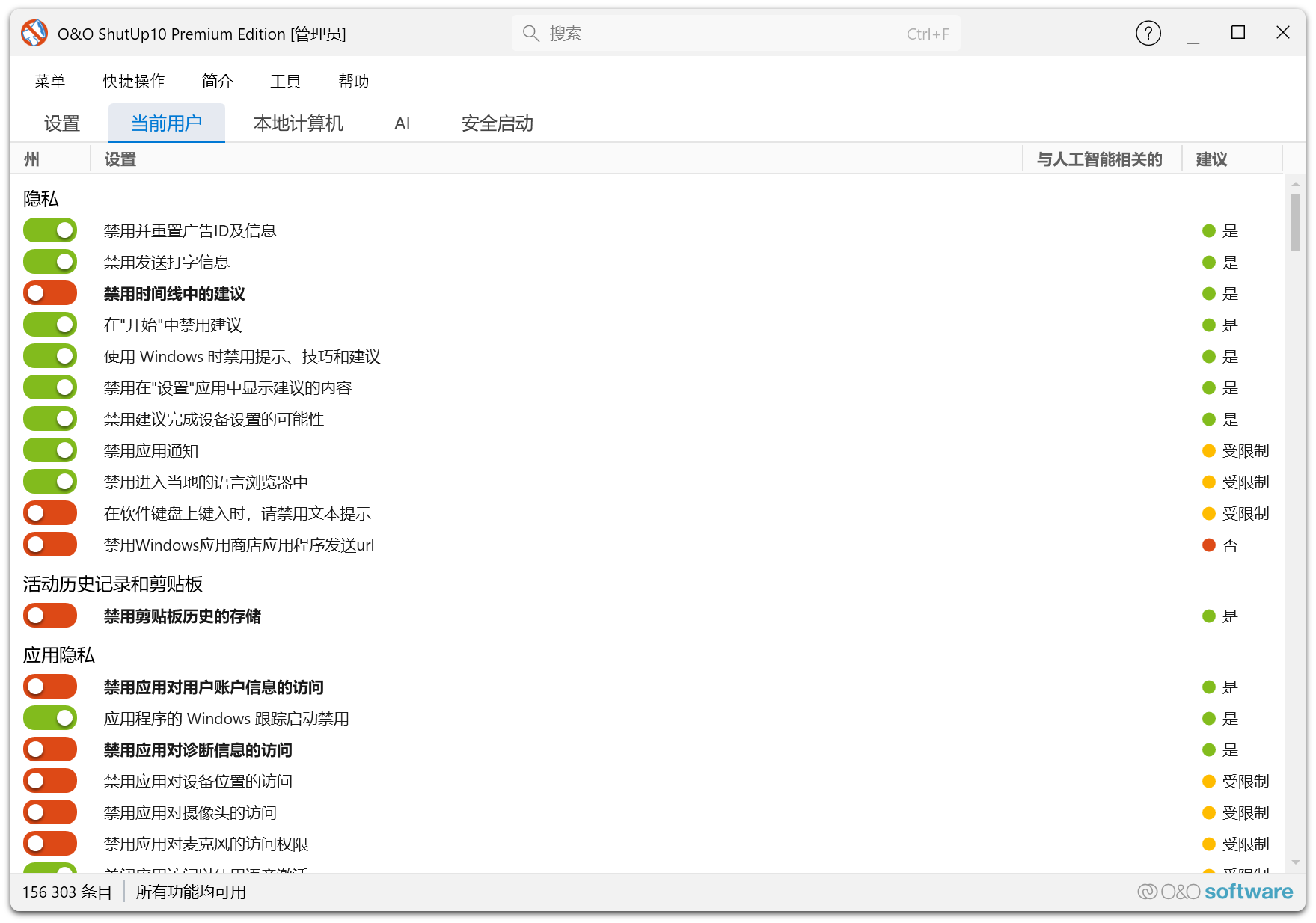Open the 帮助 menu

point(354,81)
